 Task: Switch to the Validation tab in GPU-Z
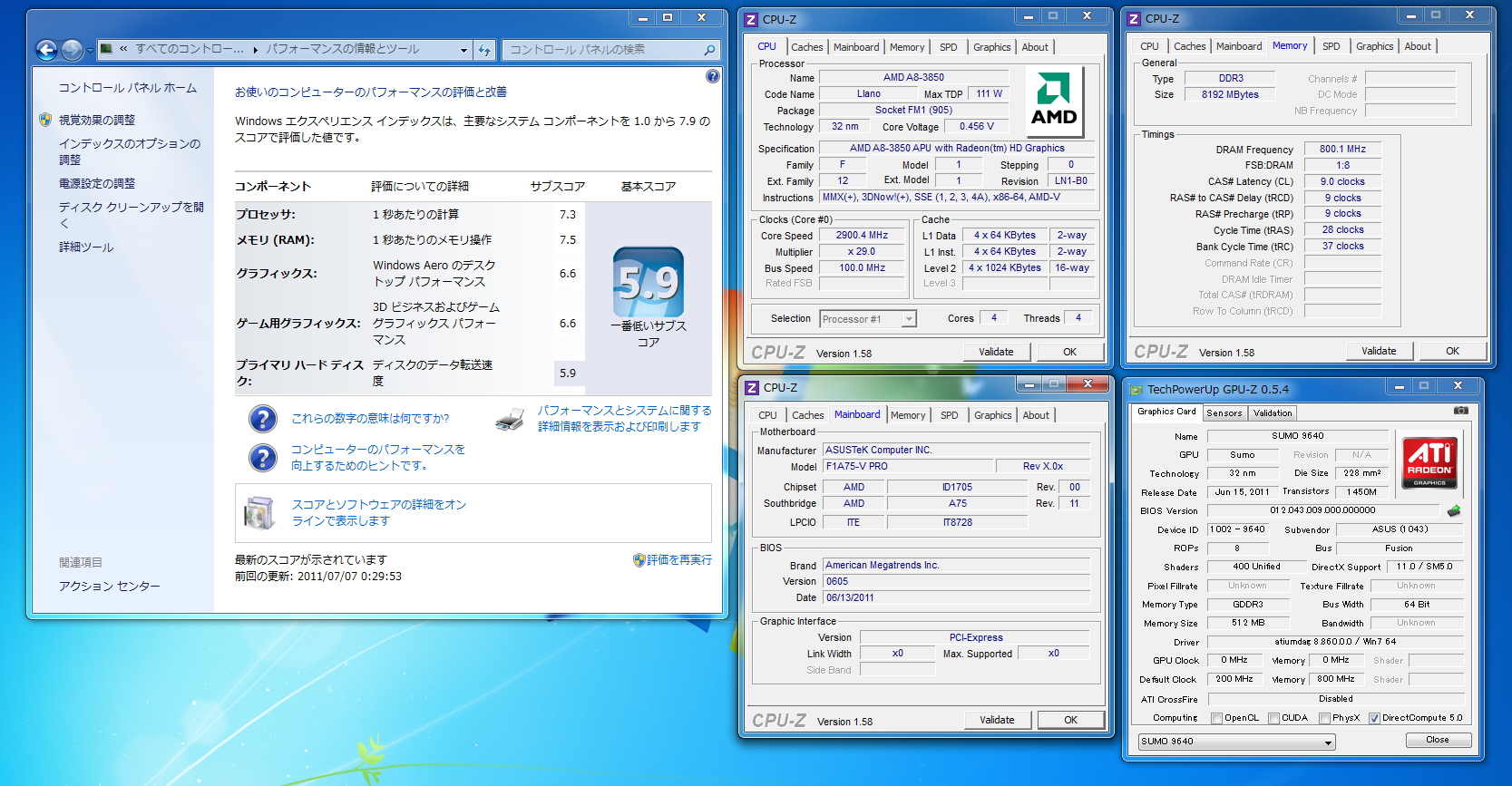pyautogui.click(x=1273, y=413)
